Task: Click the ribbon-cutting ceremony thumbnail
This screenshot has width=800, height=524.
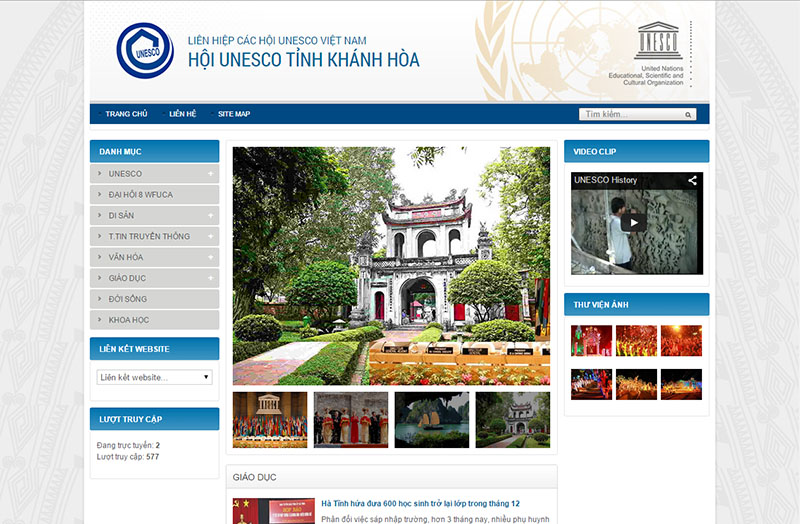Action: [x=351, y=420]
